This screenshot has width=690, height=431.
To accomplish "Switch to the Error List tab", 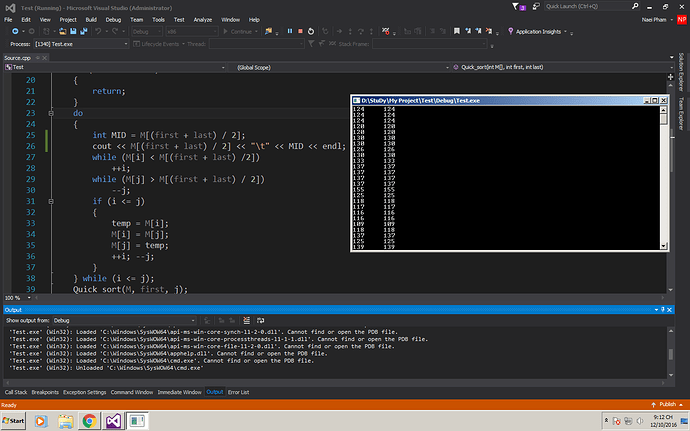I will [x=240, y=392].
